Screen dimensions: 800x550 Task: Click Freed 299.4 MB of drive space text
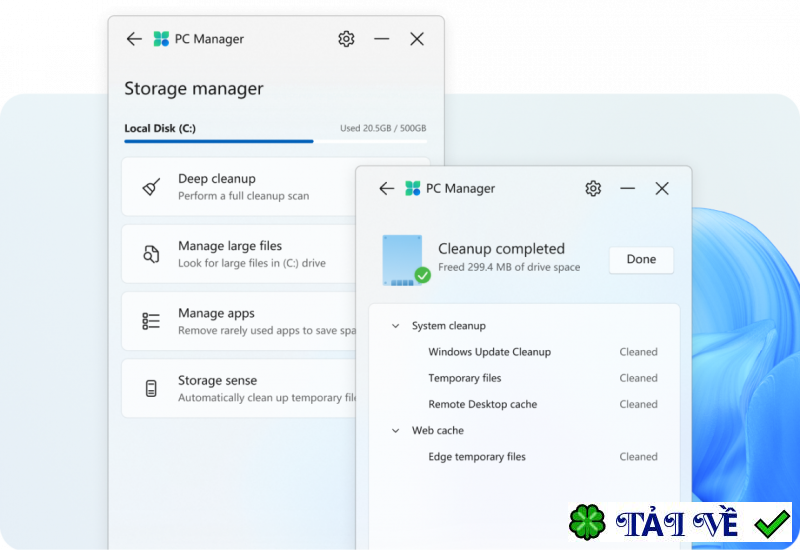click(509, 267)
